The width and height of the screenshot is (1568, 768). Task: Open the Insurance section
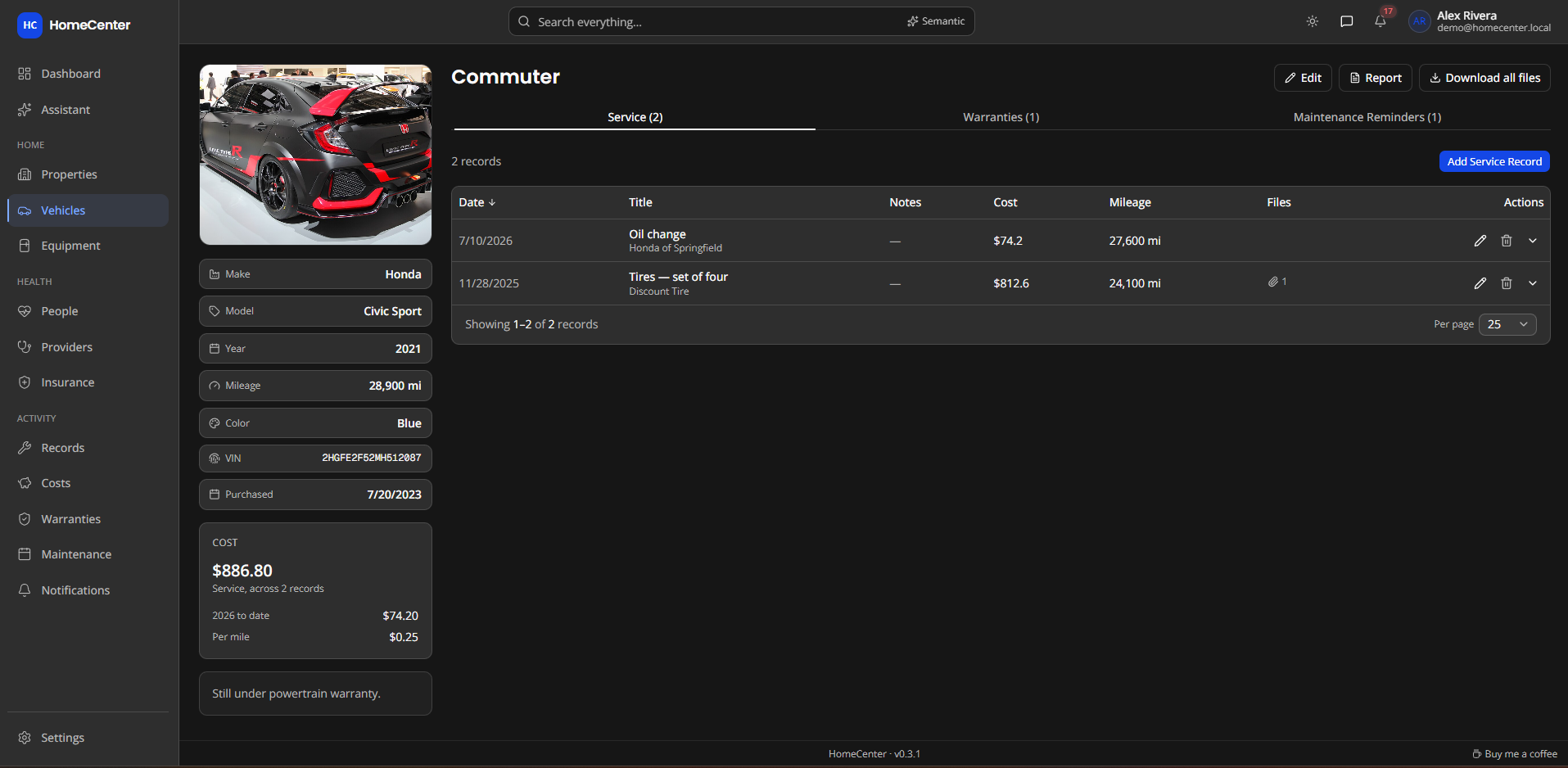88,382
